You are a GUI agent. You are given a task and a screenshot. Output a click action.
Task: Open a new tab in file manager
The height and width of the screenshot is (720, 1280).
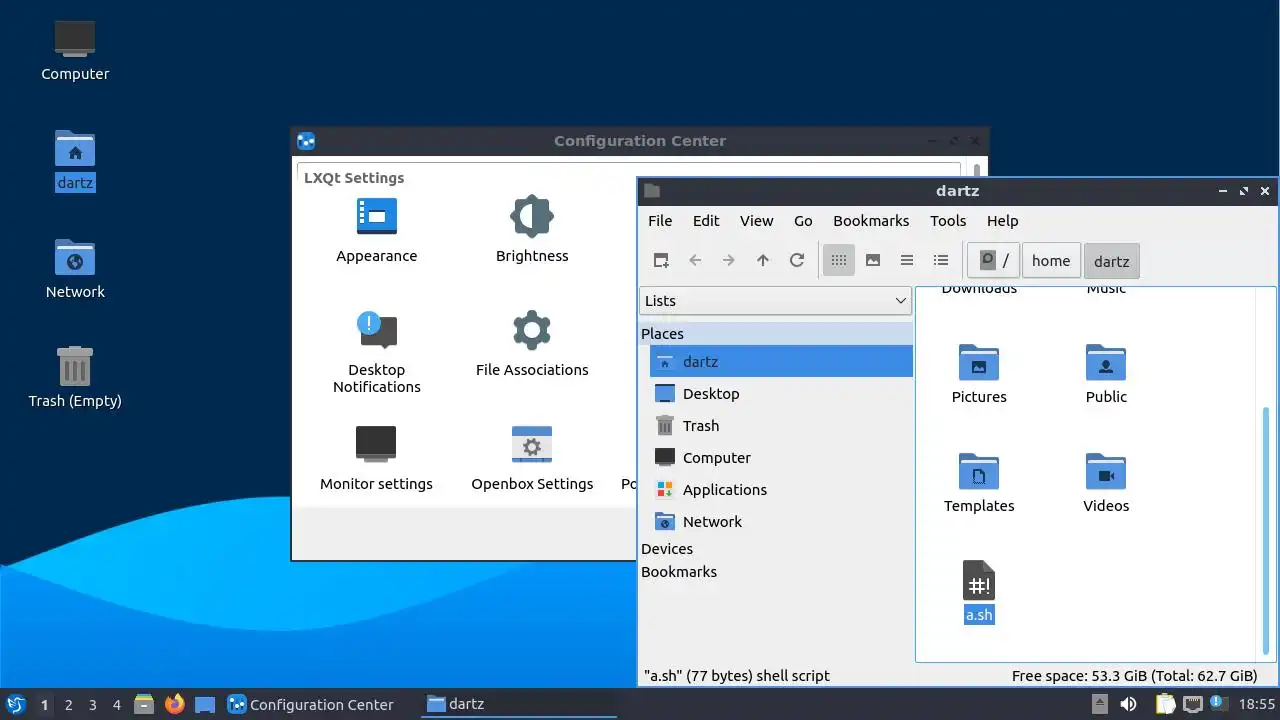click(x=661, y=260)
